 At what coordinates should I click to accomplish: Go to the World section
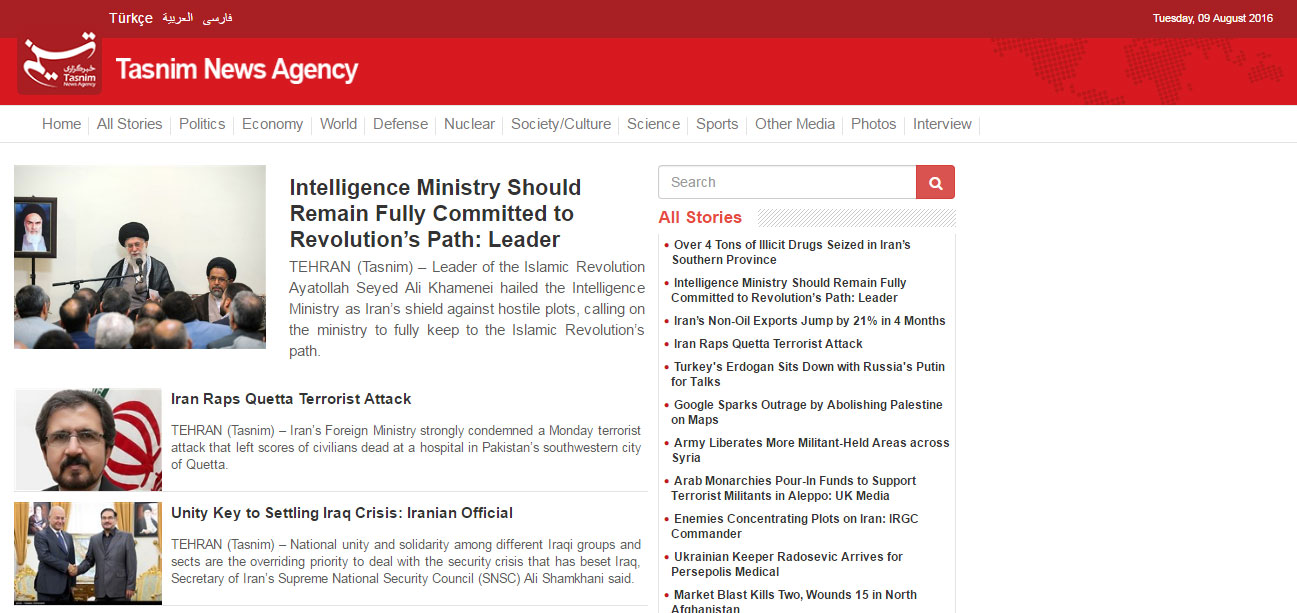[x=338, y=124]
